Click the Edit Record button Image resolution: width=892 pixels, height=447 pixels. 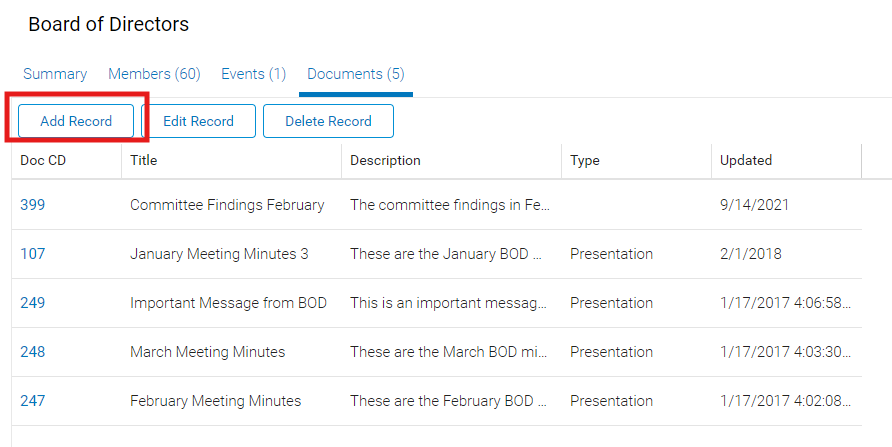(x=199, y=121)
